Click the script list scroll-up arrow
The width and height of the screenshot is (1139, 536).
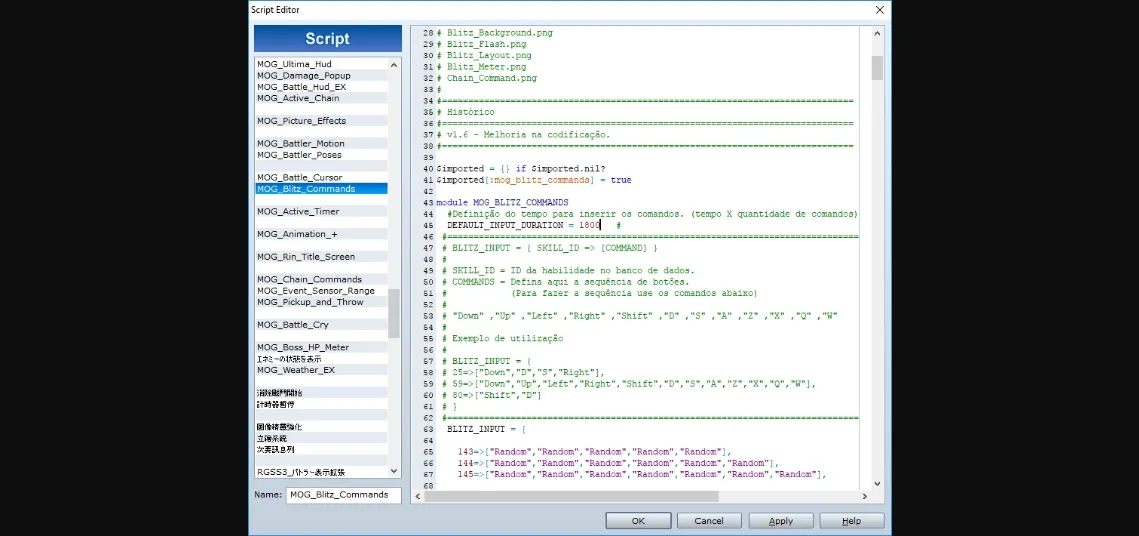coord(394,65)
